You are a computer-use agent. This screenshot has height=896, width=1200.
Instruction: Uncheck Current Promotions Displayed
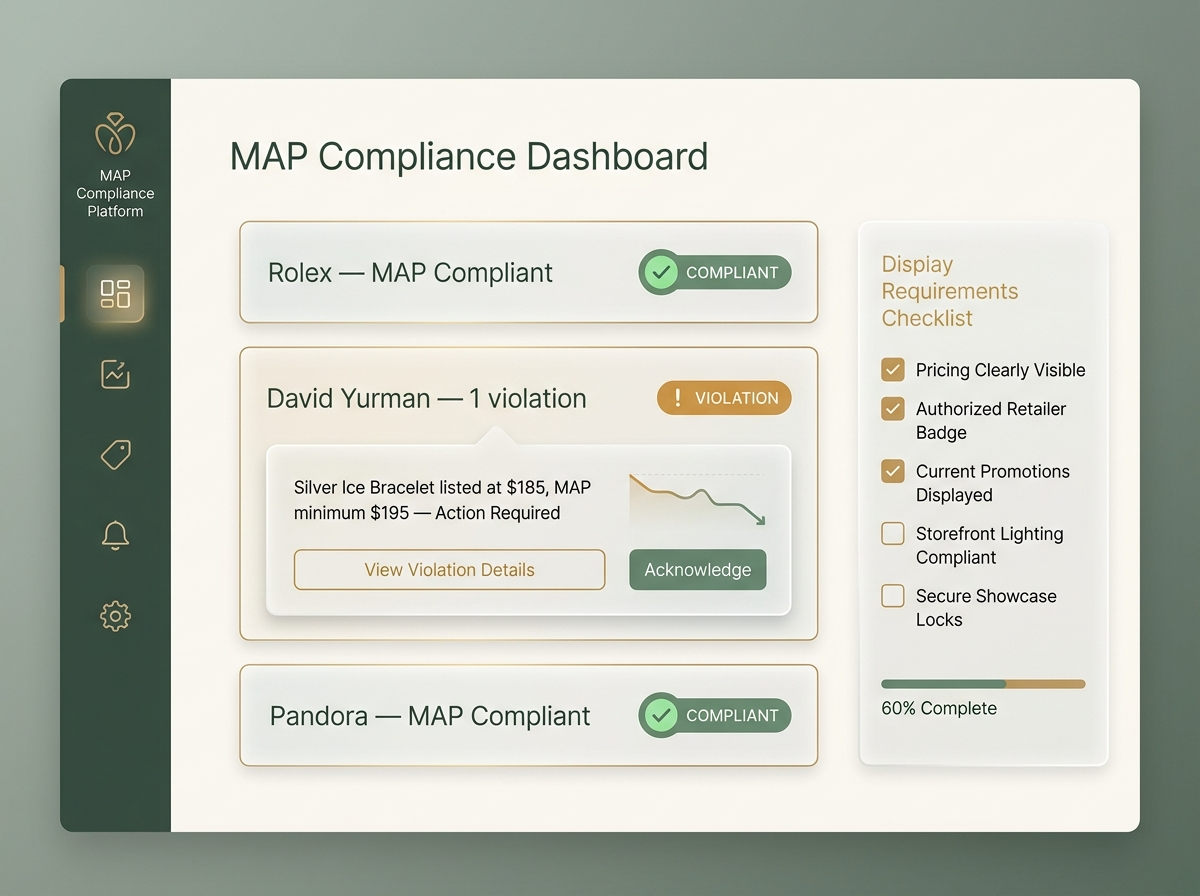click(893, 471)
